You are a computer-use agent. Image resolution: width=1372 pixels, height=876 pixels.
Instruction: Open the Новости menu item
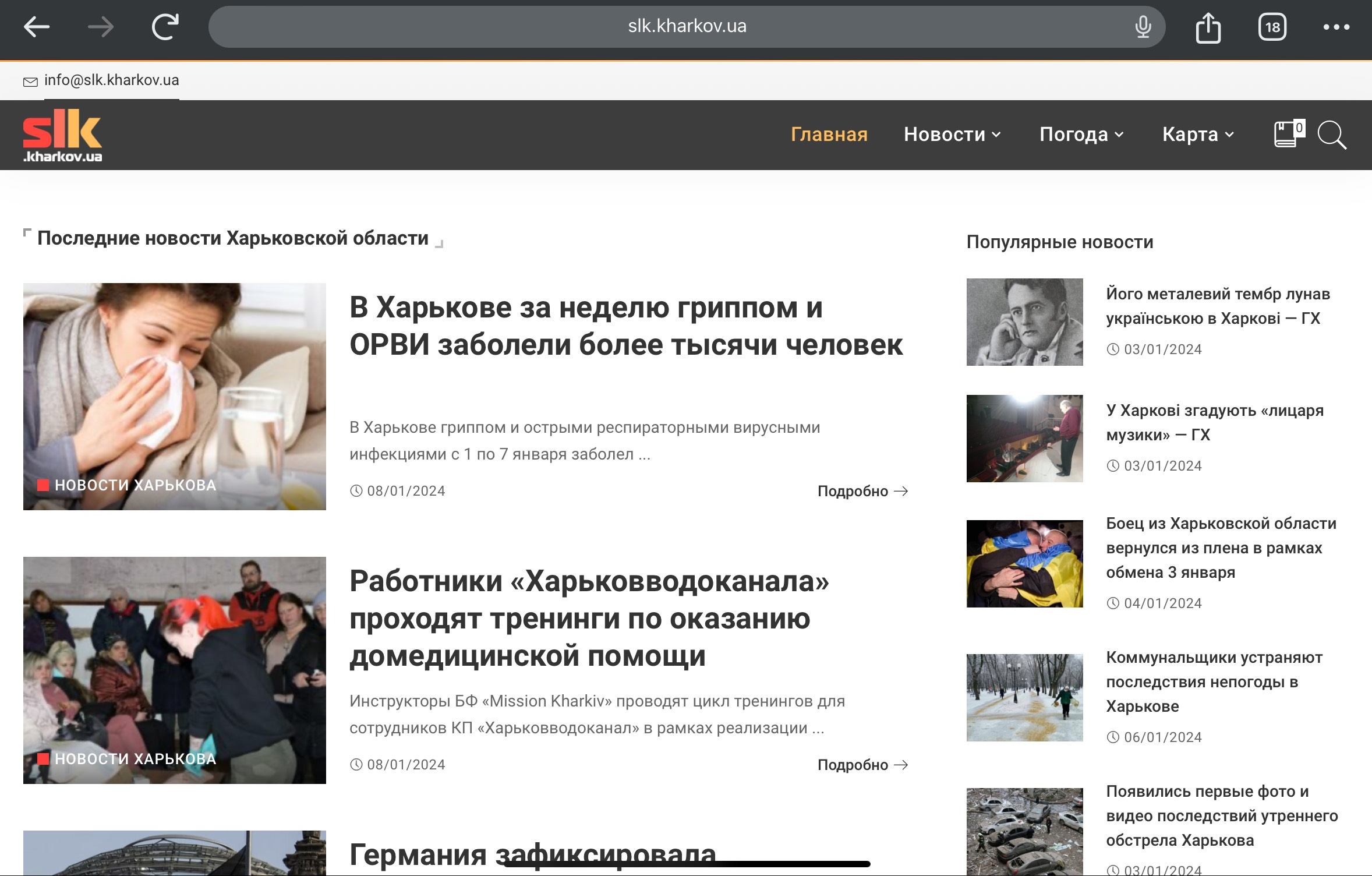[x=945, y=135]
